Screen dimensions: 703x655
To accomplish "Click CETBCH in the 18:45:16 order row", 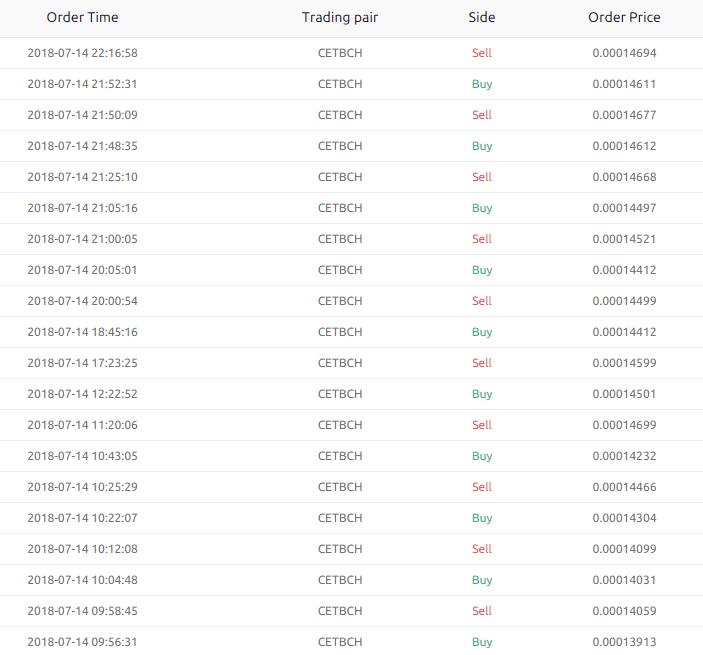I will [x=340, y=332].
